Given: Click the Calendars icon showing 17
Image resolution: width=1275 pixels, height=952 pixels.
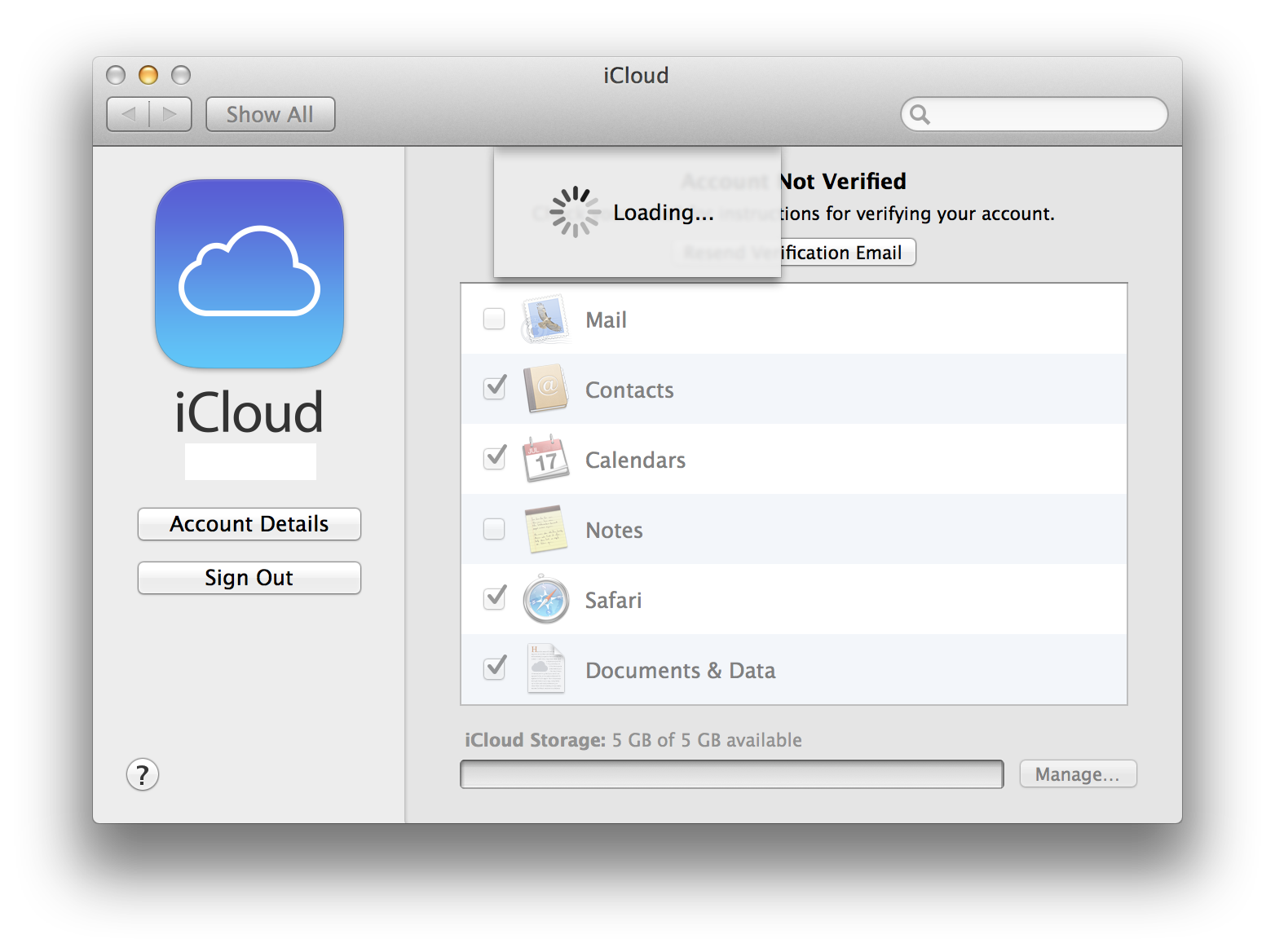Looking at the screenshot, I should [x=545, y=459].
